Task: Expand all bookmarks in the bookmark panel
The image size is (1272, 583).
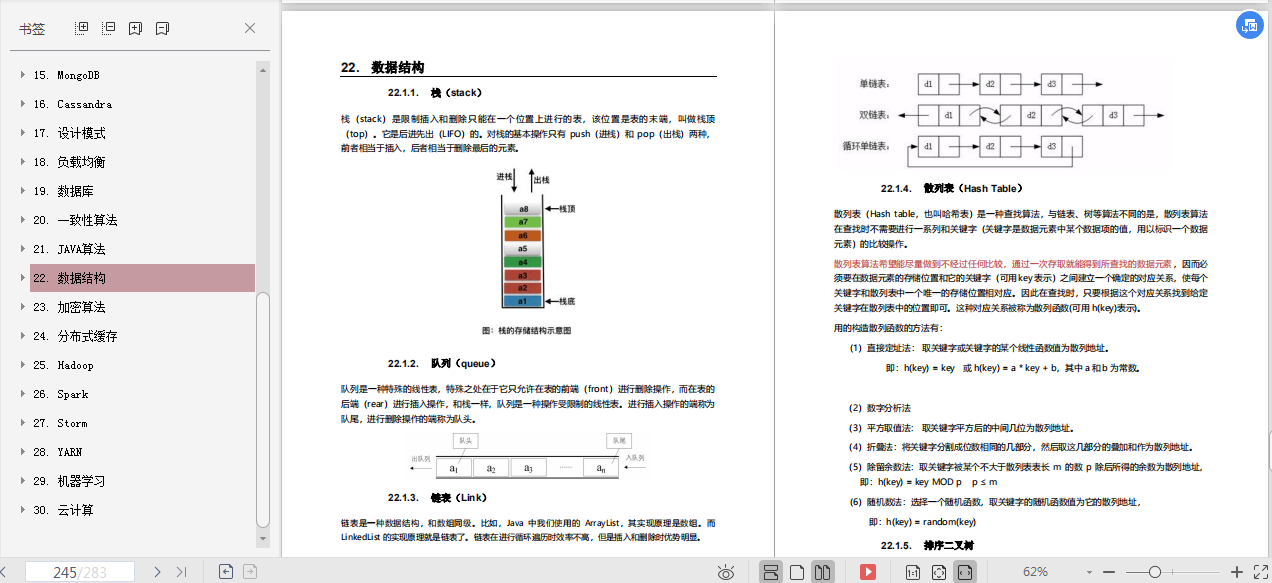Action: (x=83, y=28)
